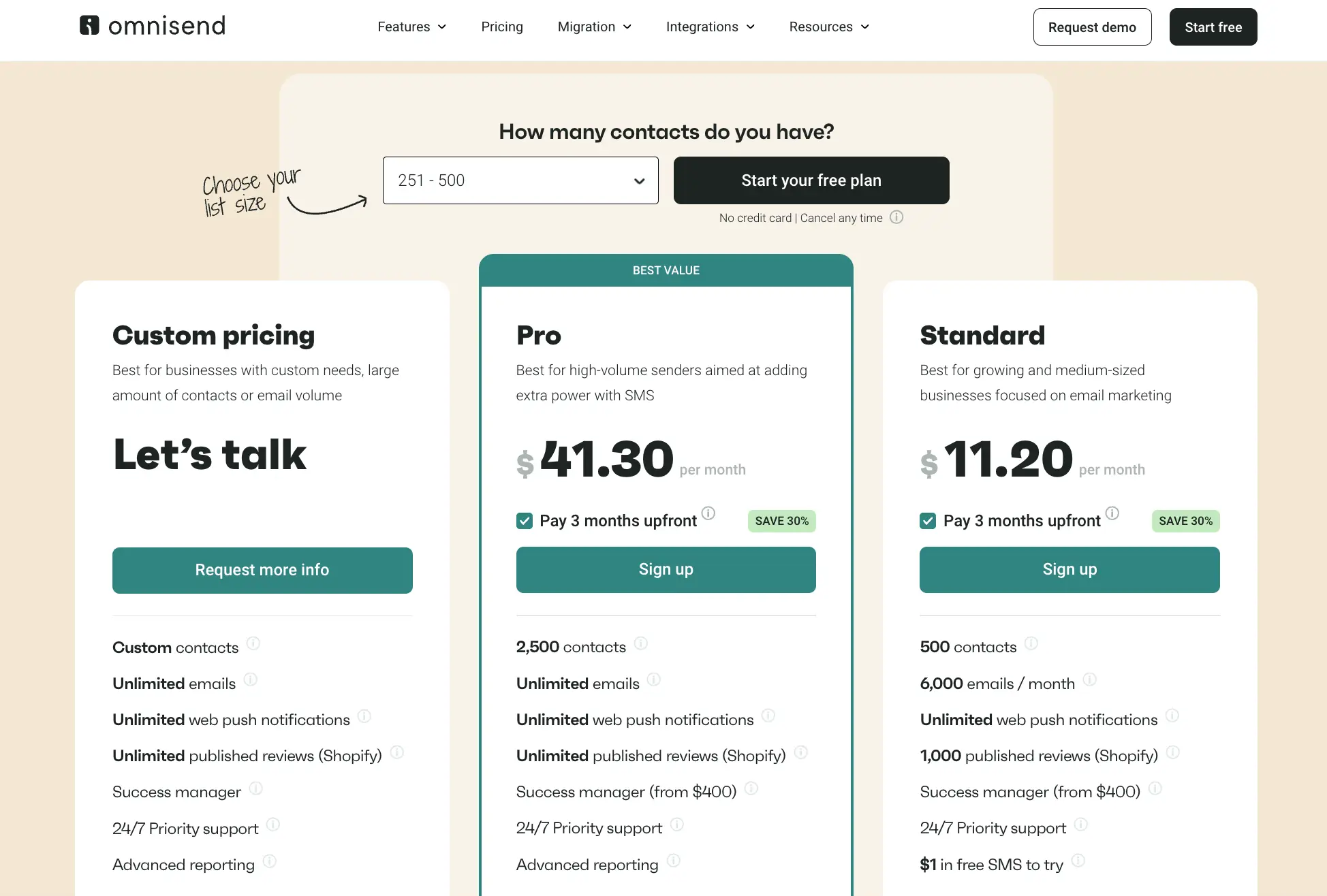Show info for 6,000 emails / month

pyautogui.click(x=1090, y=679)
